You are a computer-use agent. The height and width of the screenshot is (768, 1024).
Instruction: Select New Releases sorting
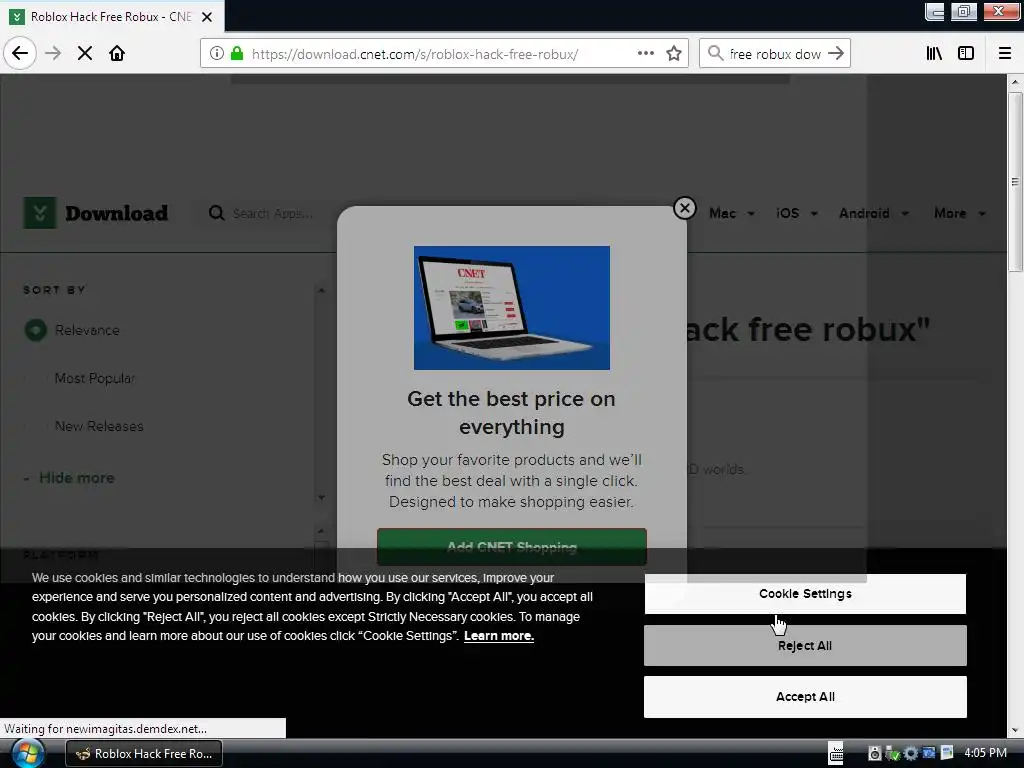point(99,426)
